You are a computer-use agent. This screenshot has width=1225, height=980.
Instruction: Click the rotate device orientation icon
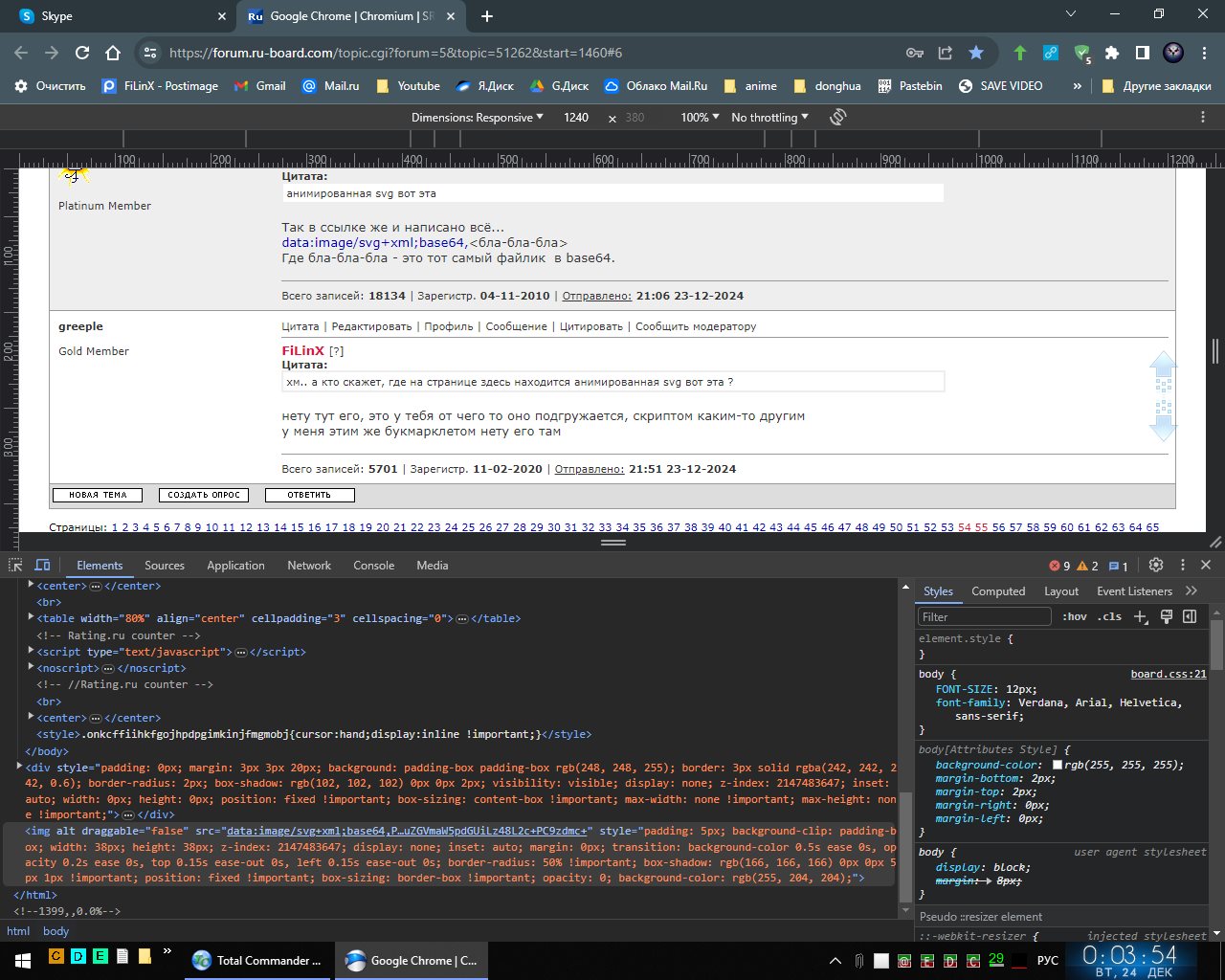838,117
